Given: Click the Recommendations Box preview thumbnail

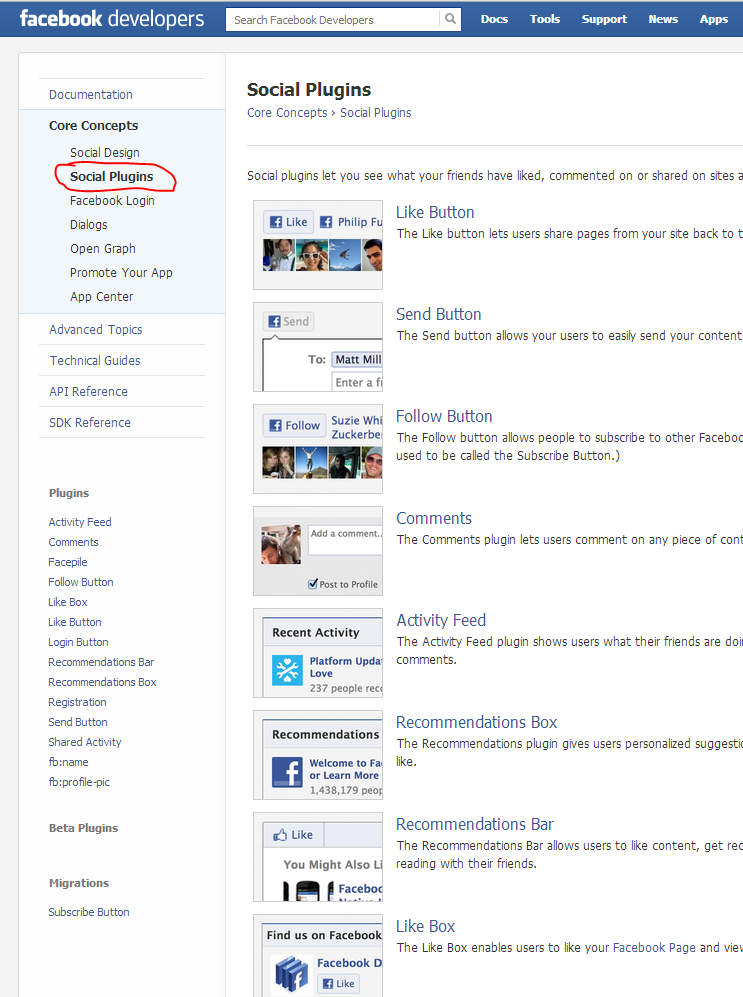Looking at the screenshot, I should point(318,755).
